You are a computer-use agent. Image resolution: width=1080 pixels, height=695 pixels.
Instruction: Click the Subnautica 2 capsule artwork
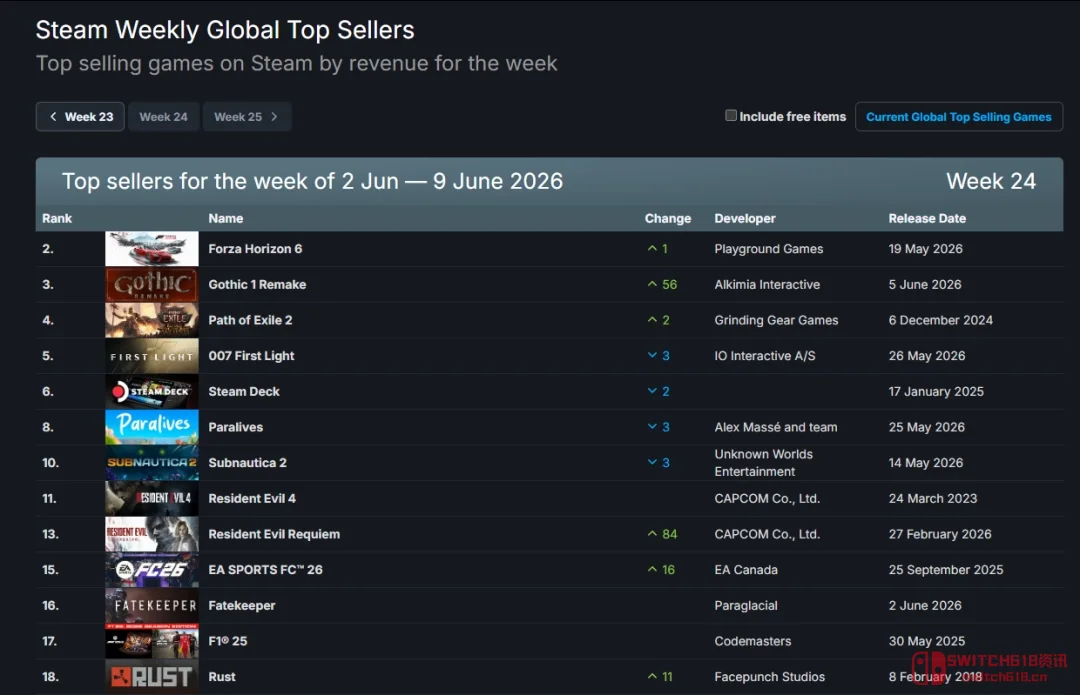tap(152, 463)
